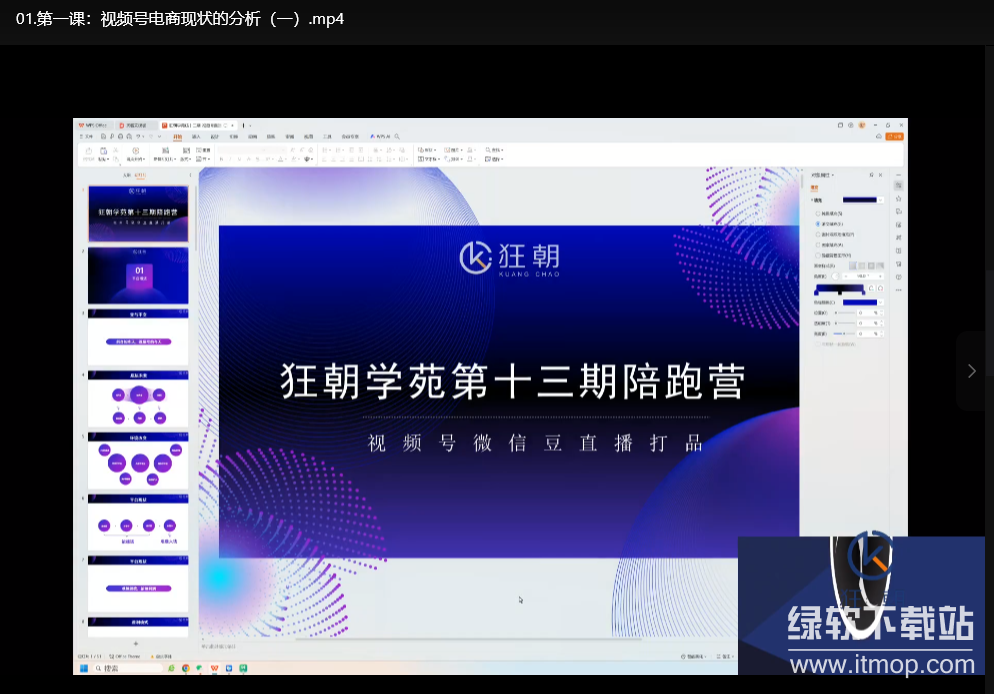Select the solid fill radio option
Viewport: 994px width, 694px height.
click(817, 213)
